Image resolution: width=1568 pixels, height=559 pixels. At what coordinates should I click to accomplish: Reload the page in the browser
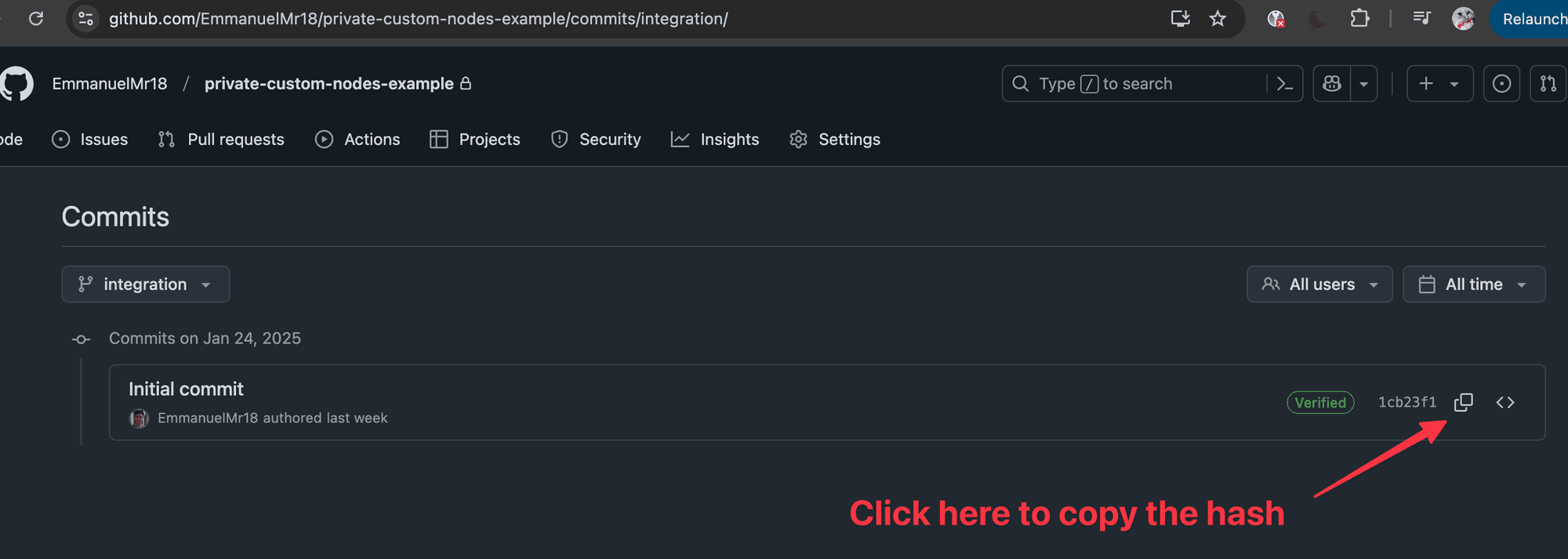(x=36, y=18)
